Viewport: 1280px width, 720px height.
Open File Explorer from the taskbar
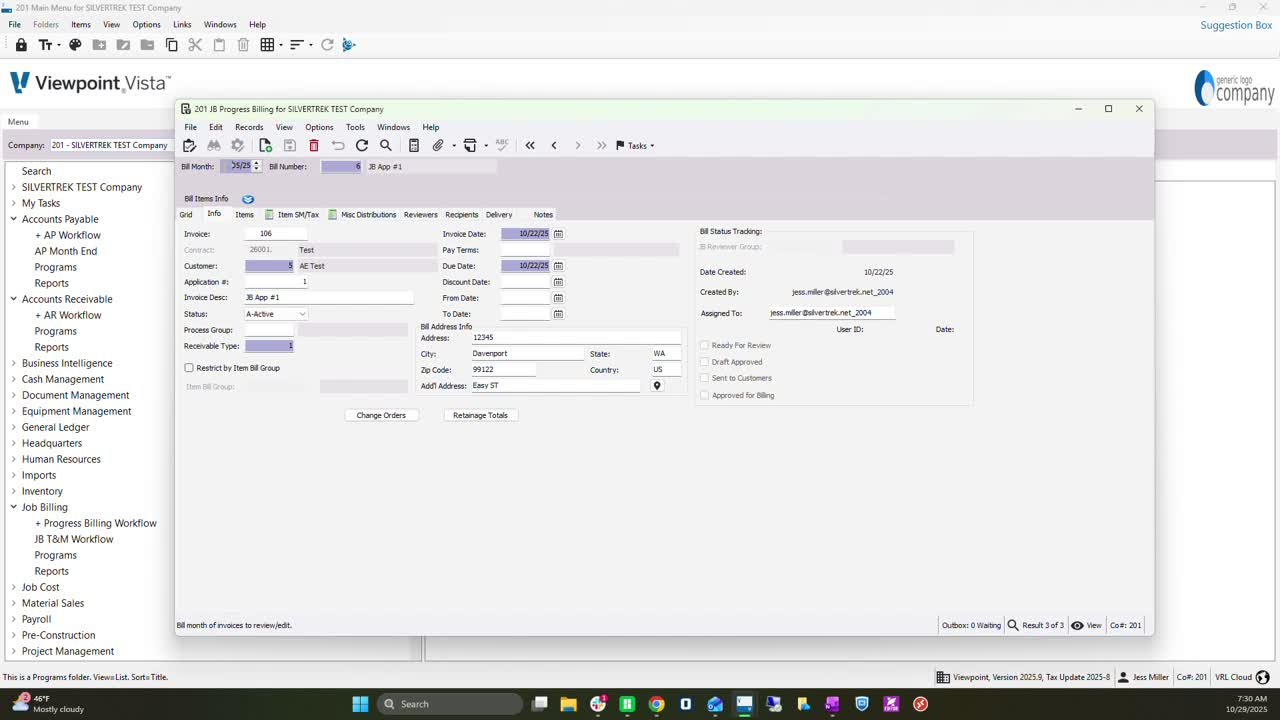click(x=568, y=704)
